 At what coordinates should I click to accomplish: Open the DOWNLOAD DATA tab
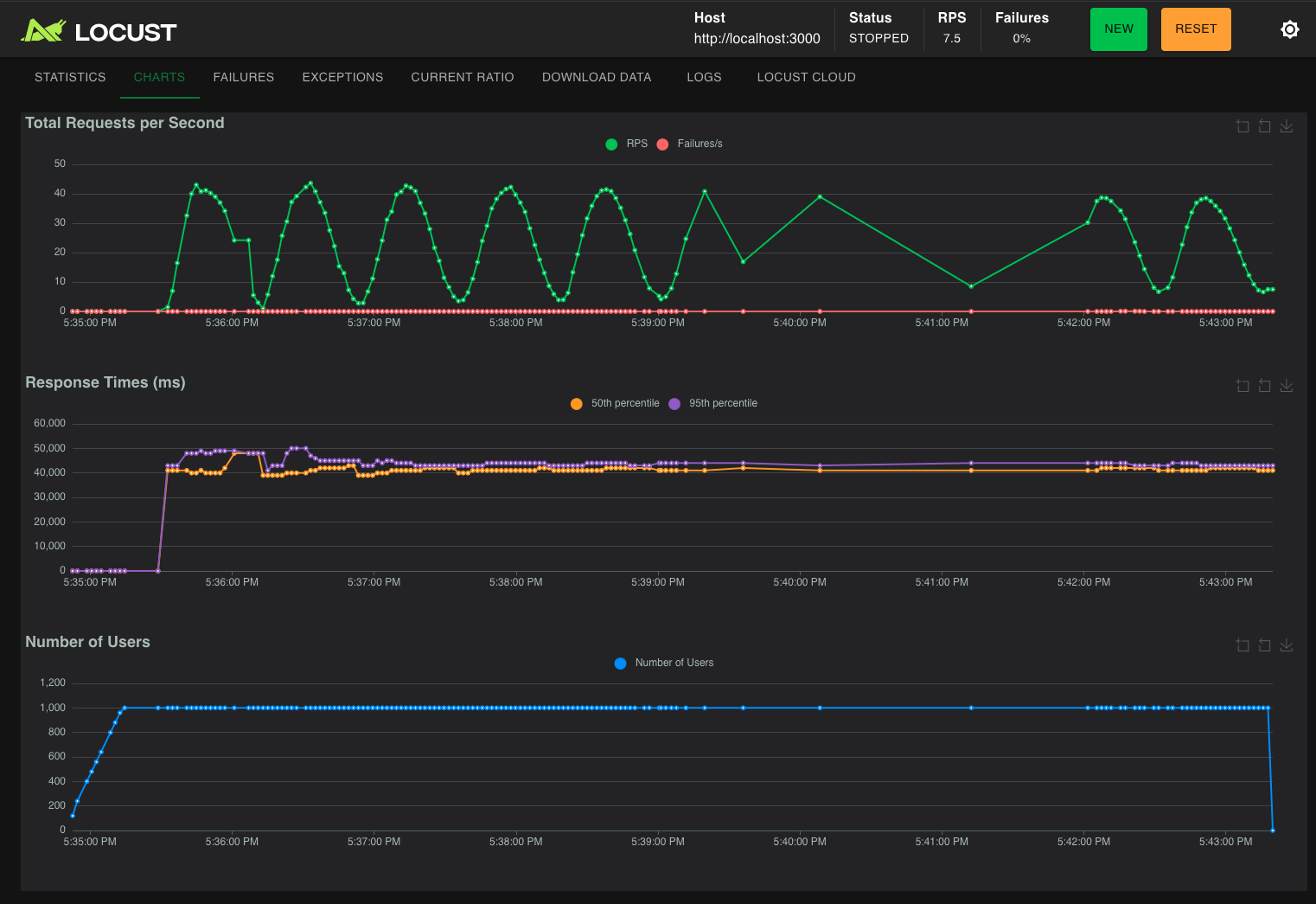[x=597, y=77]
